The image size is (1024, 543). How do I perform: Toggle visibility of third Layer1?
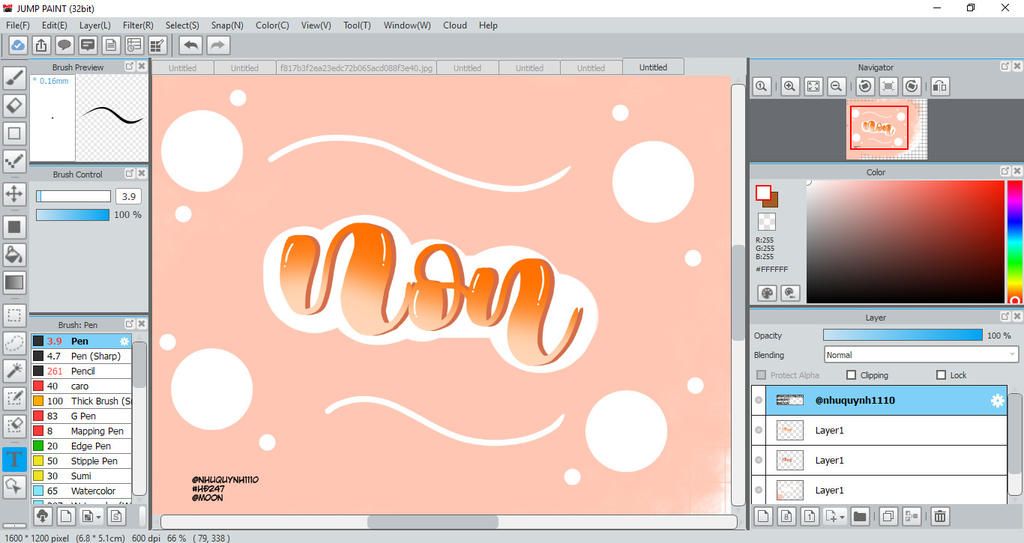click(x=759, y=490)
